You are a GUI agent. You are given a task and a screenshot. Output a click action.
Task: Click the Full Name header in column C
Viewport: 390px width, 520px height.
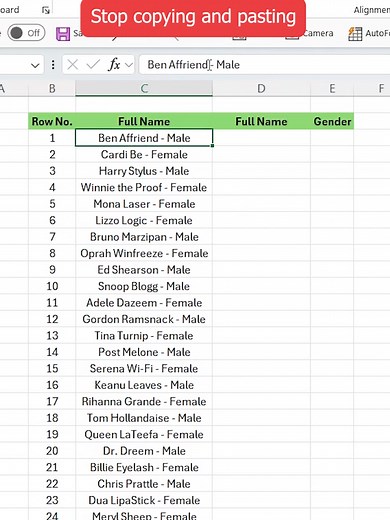pos(144,121)
